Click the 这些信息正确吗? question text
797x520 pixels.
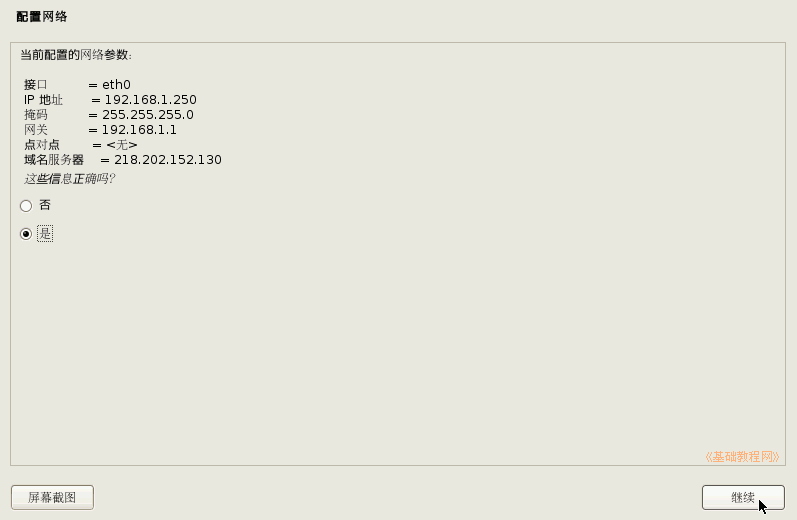coord(70,179)
